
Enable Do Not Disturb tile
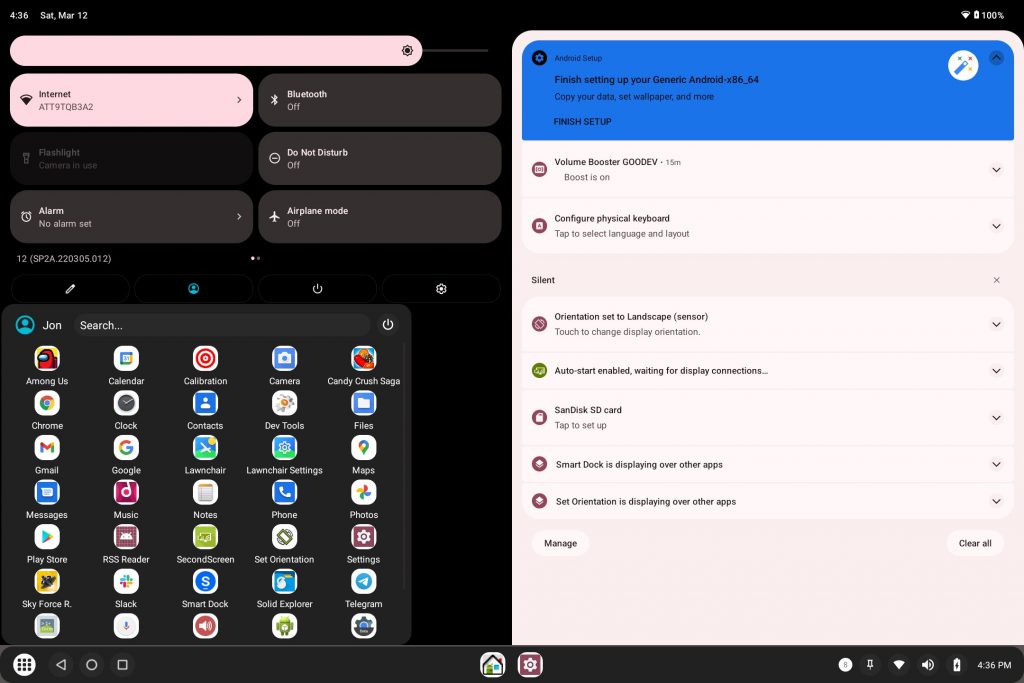pyautogui.click(x=379, y=159)
